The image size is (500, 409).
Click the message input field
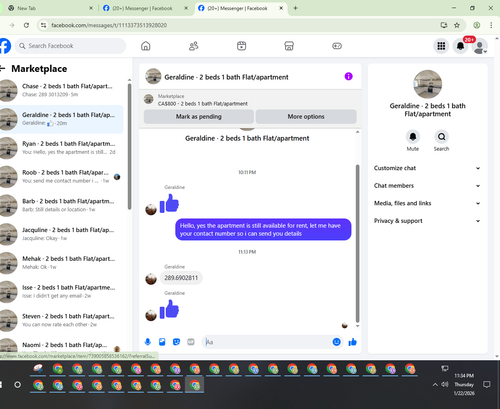[x=267, y=342]
